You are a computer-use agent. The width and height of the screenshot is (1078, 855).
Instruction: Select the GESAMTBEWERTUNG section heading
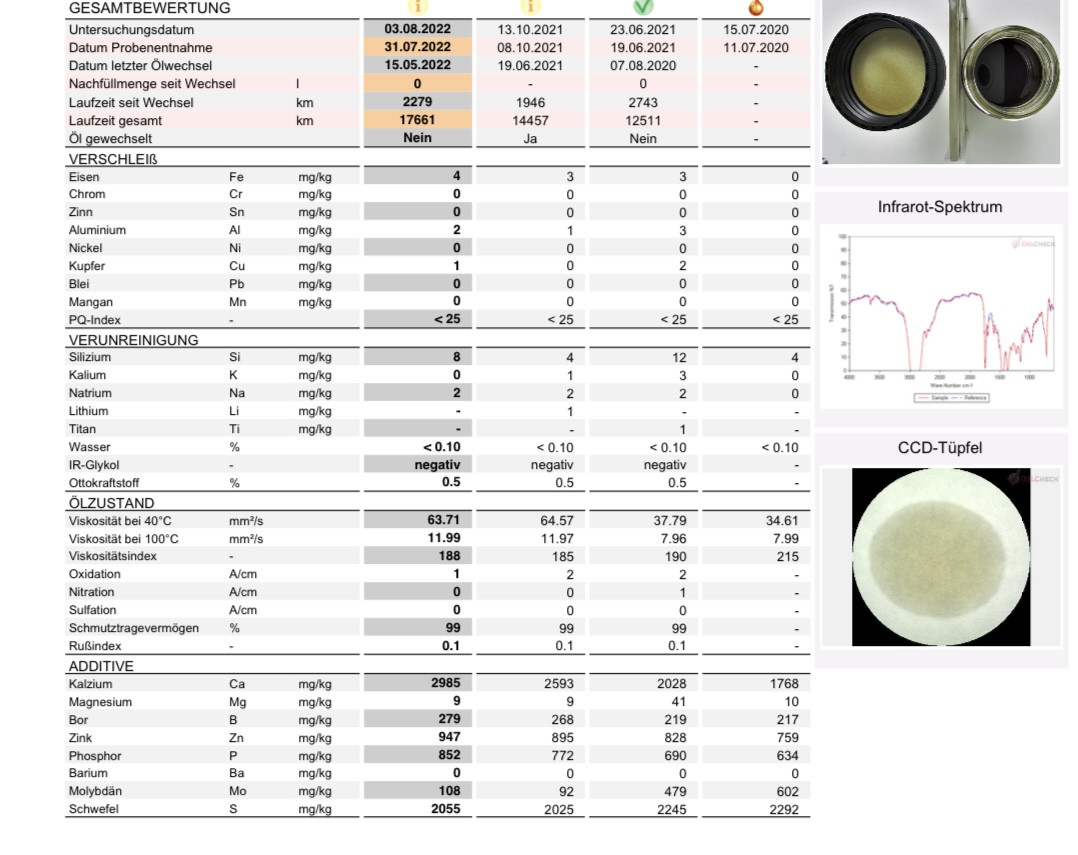click(149, 8)
